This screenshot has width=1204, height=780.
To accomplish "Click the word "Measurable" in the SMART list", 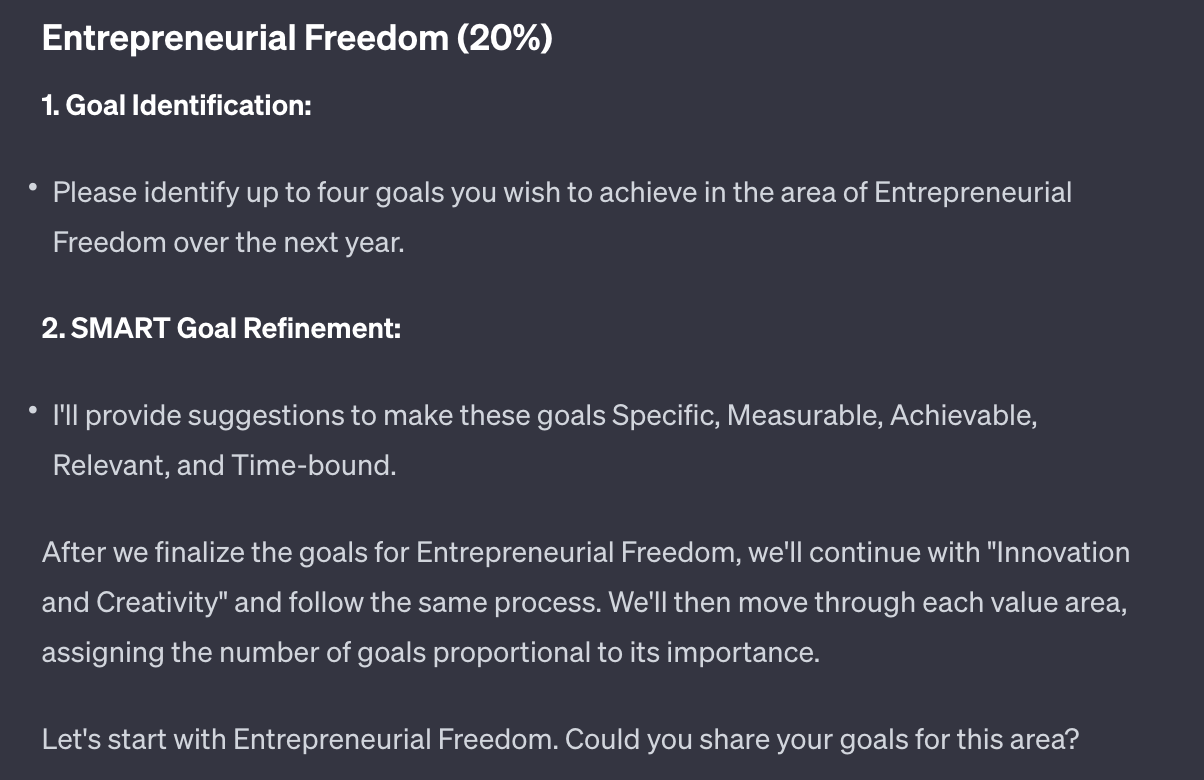I will point(802,415).
